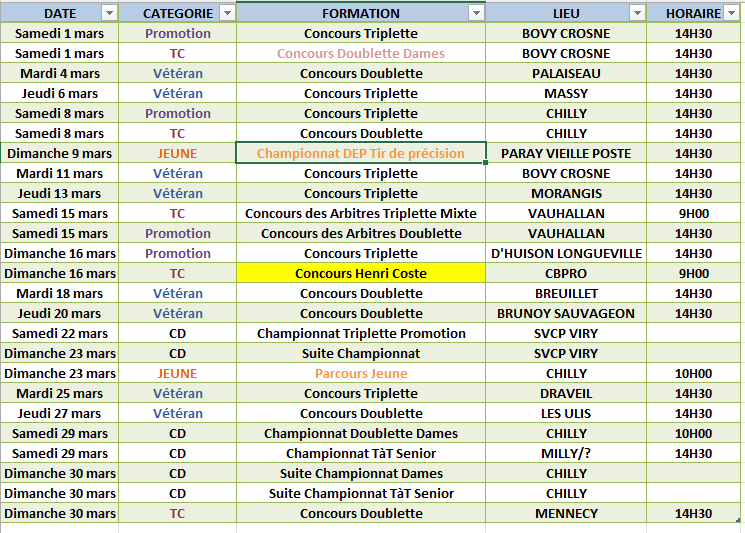Select the orange Parcours Jeune cell
This screenshot has height=533, width=745.
point(361,373)
